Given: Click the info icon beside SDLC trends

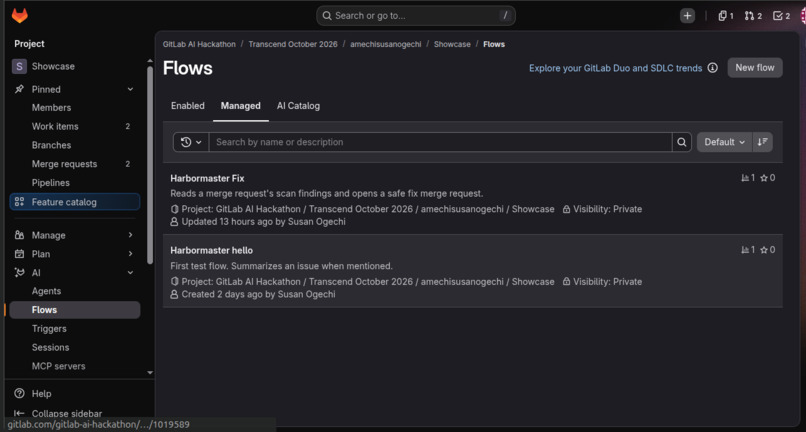Looking at the screenshot, I should tap(712, 68).
